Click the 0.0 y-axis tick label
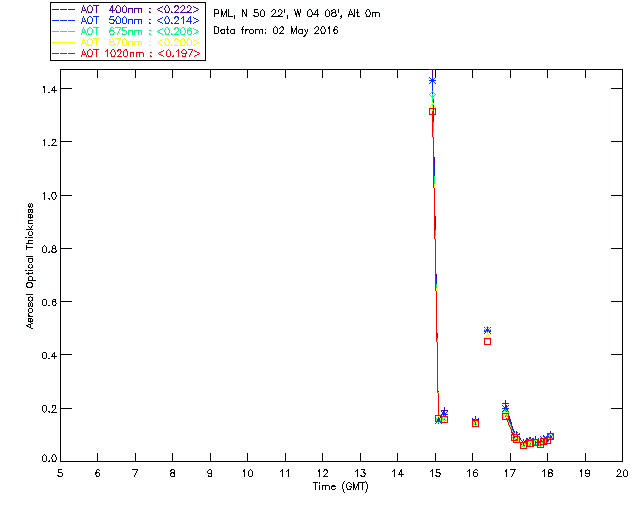This screenshot has width=640, height=512. (49, 459)
